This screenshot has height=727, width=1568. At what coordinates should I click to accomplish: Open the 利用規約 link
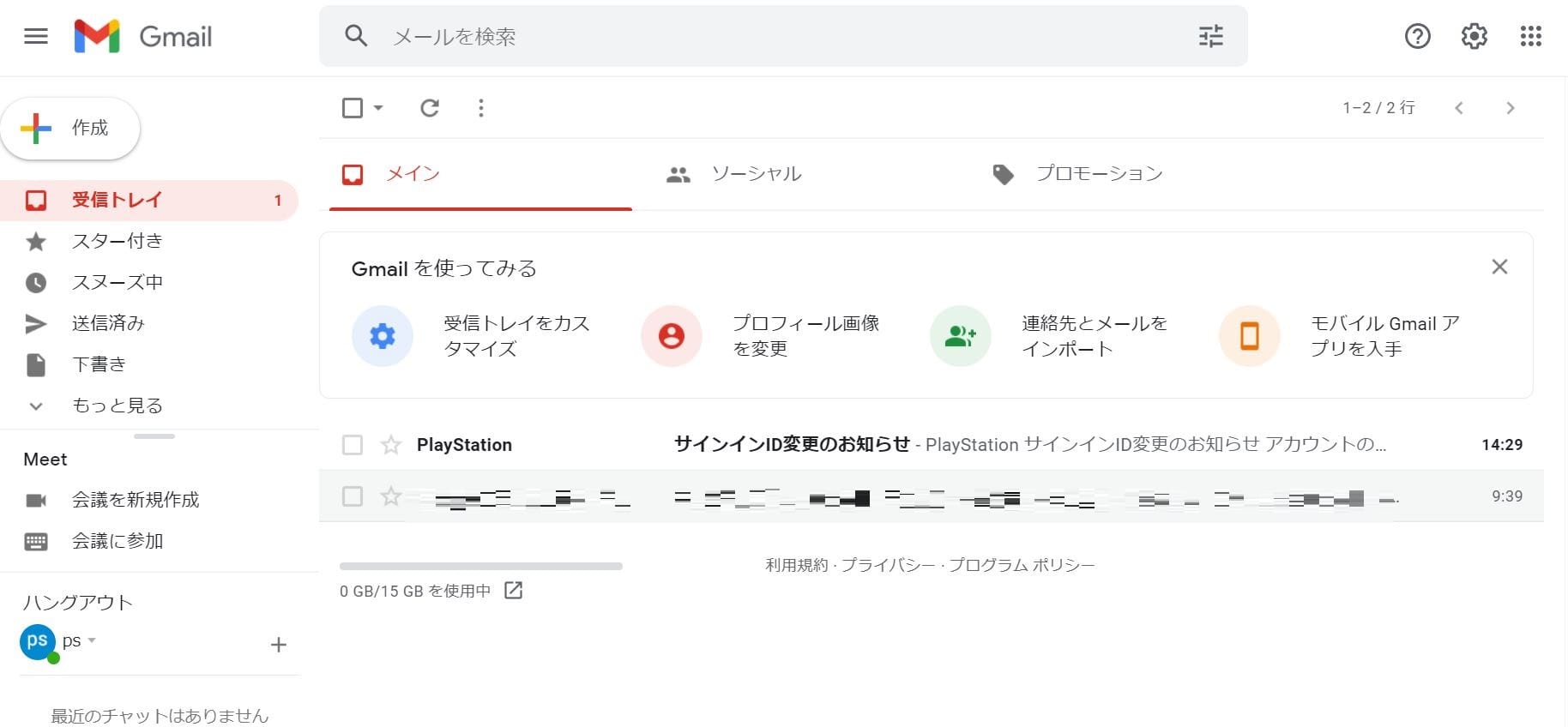797,565
